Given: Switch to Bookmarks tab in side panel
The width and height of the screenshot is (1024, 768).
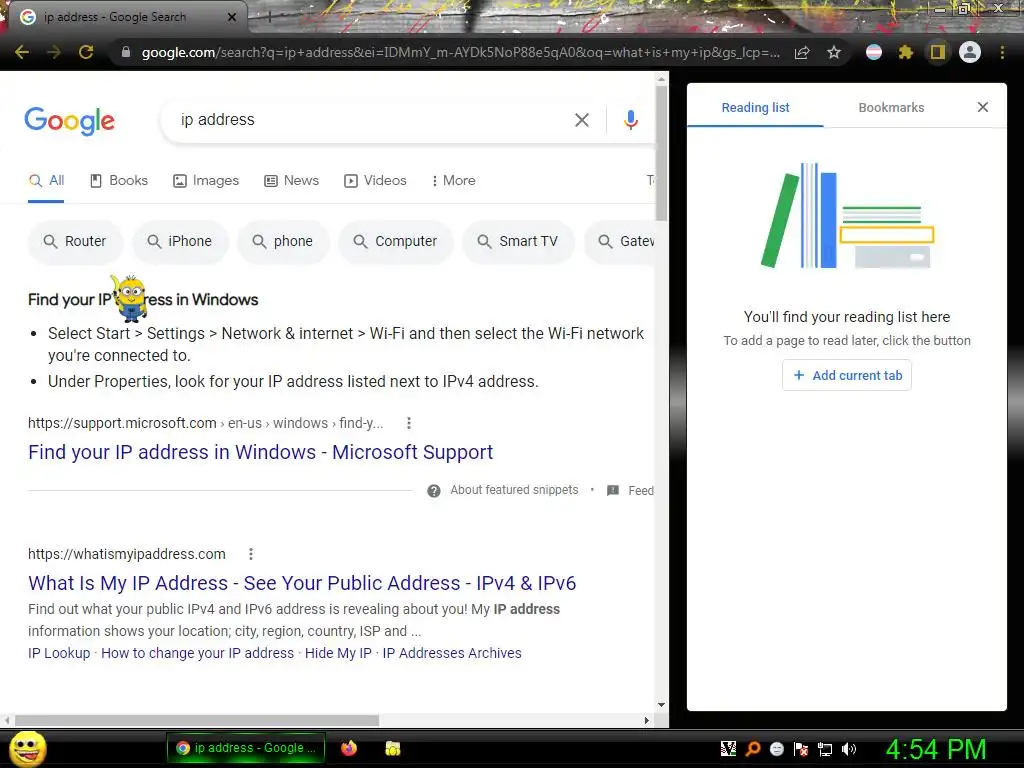Looking at the screenshot, I should click(x=891, y=108).
